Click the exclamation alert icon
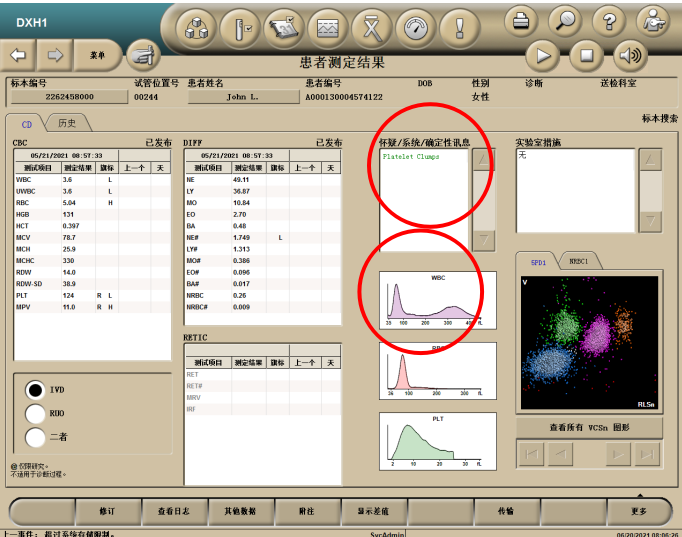 point(459,28)
